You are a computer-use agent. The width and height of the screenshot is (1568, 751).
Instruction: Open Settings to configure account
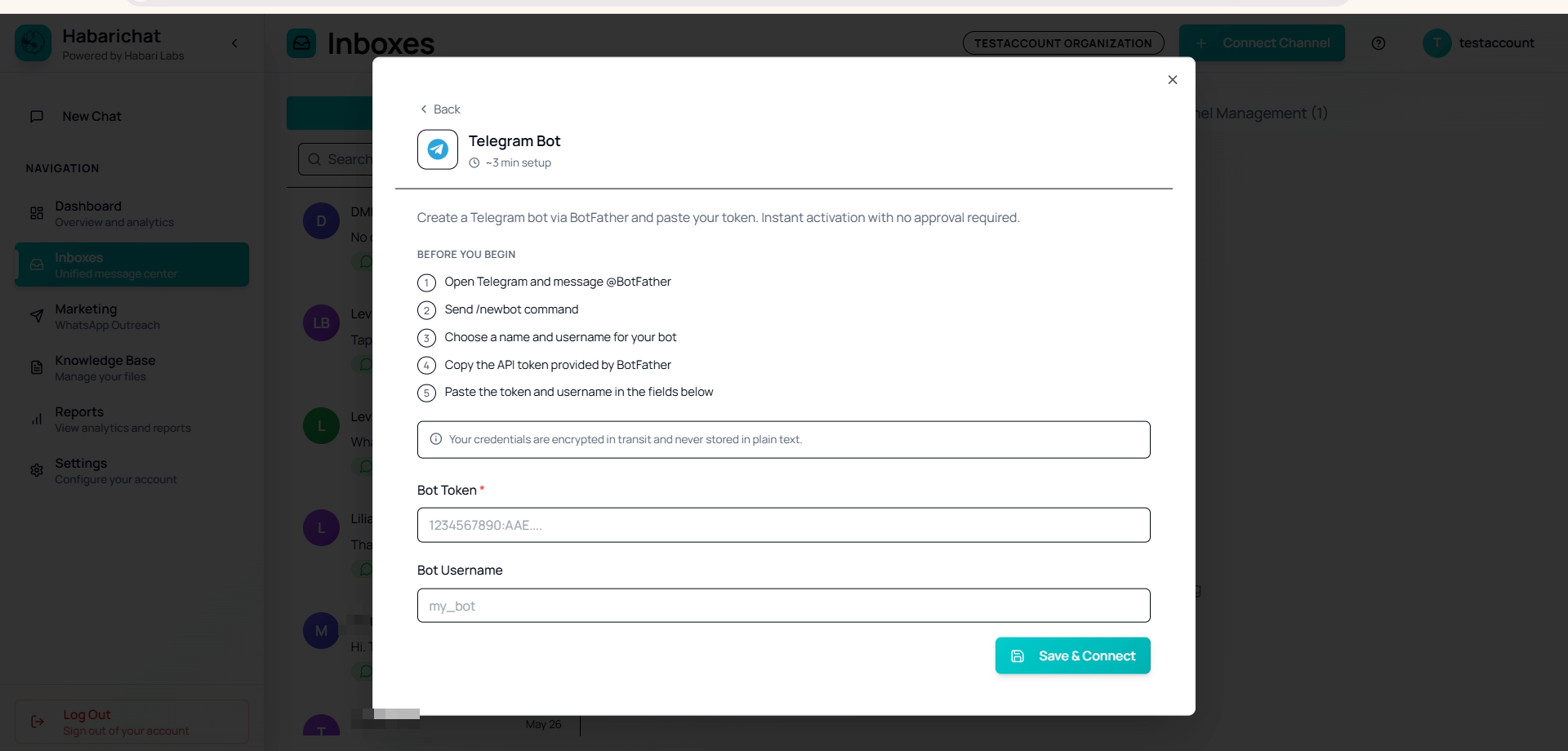click(x=131, y=471)
